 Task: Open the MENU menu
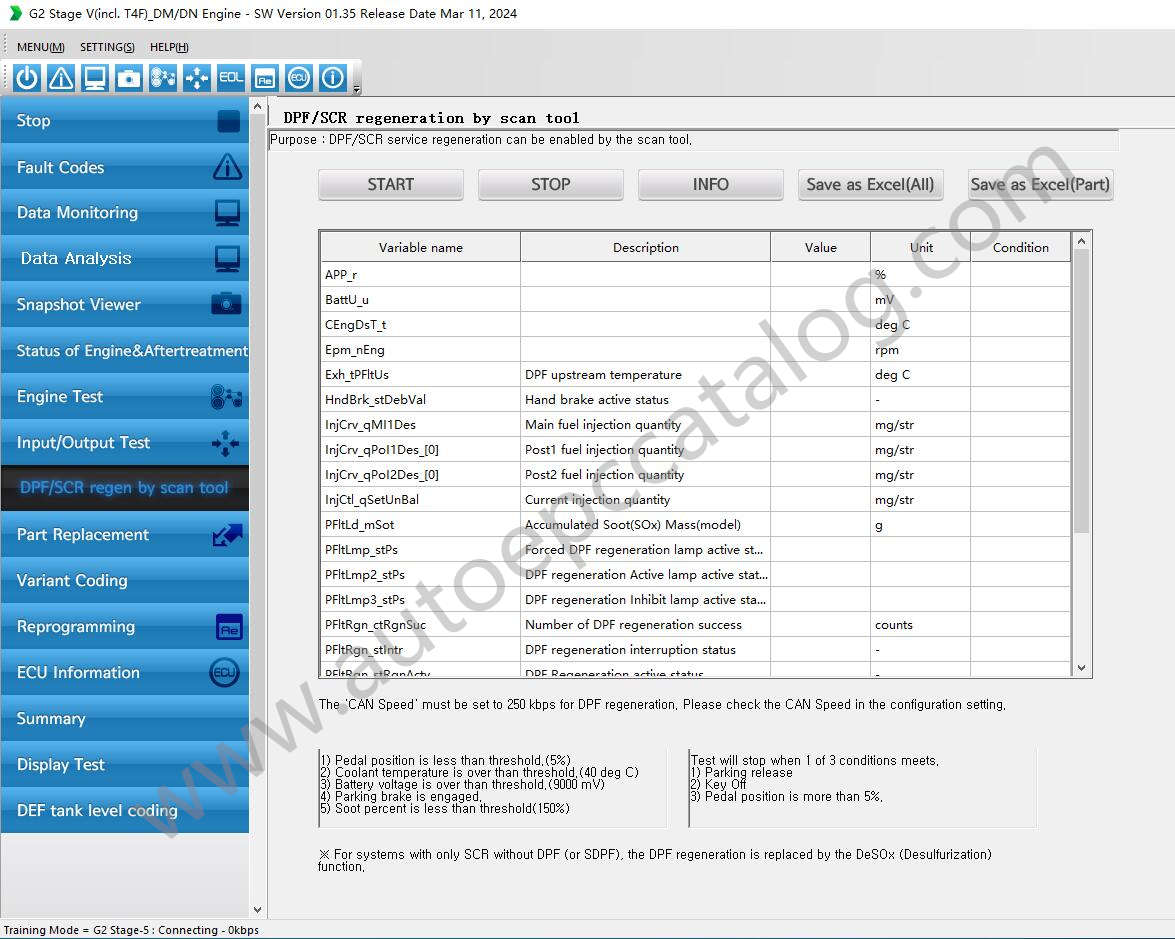click(39, 47)
